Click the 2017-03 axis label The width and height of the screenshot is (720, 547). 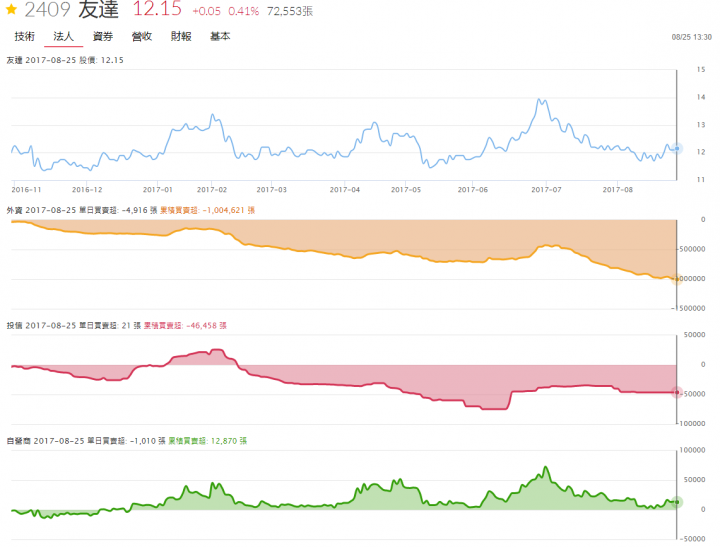[x=271, y=190]
